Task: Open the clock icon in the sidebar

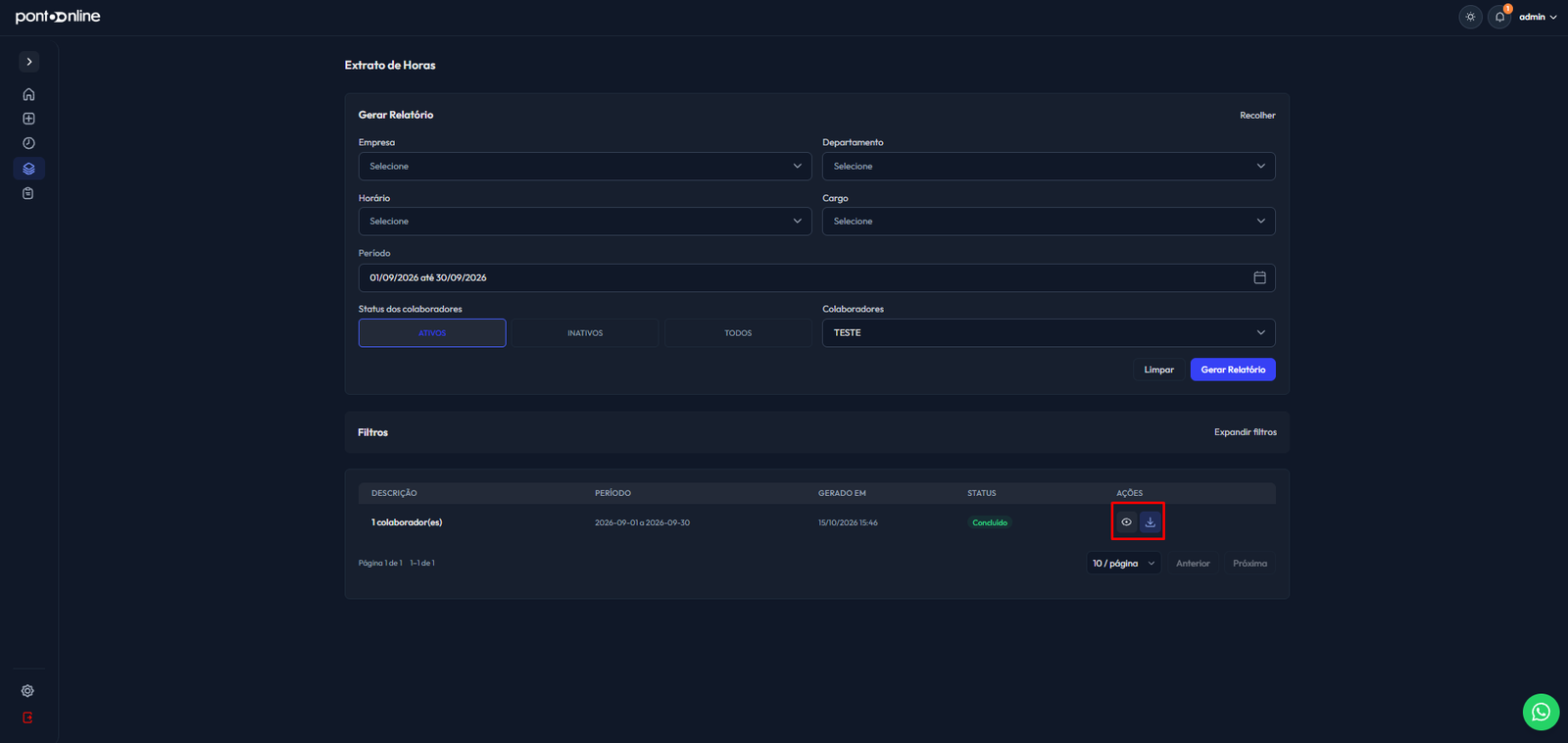Action: 28,143
